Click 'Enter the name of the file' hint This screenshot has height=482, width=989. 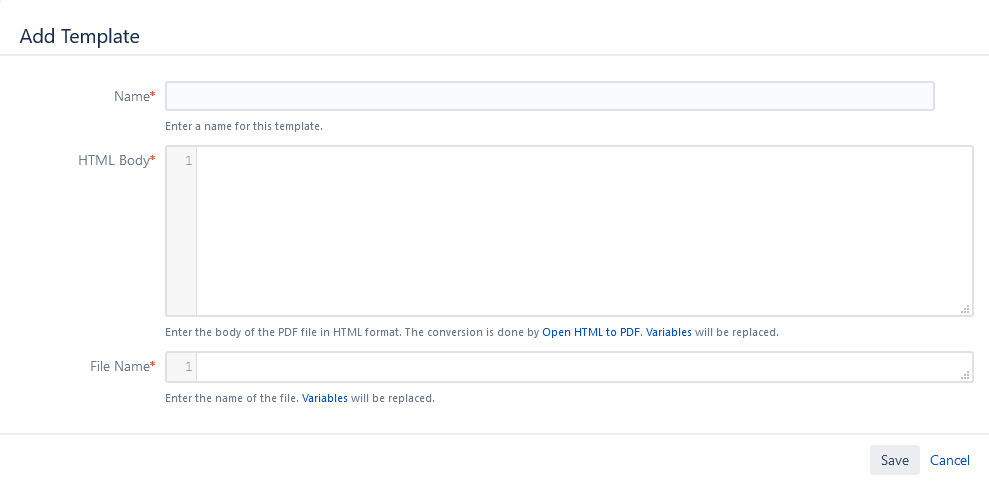232,398
